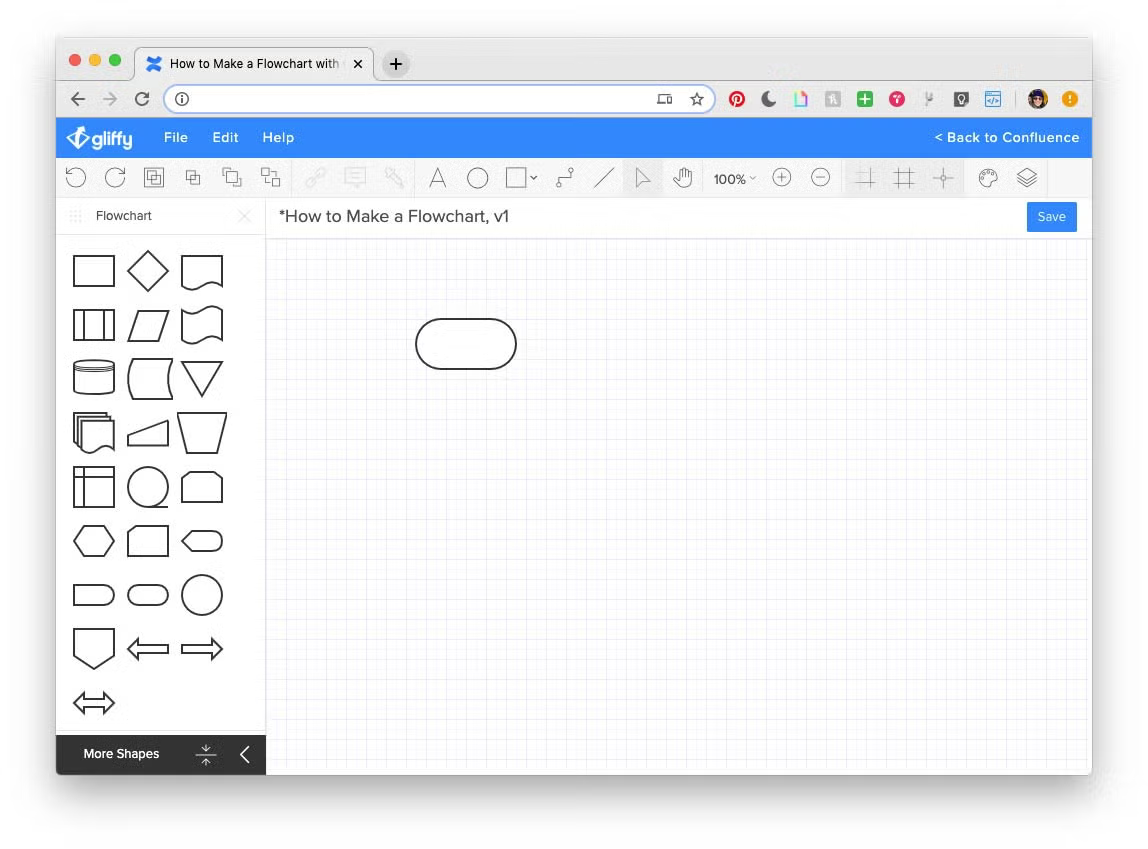Image resolution: width=1148 pixels, height=849 pixels.
Task: Select the Ellipse drawing tool
Action: click(478, 178)
